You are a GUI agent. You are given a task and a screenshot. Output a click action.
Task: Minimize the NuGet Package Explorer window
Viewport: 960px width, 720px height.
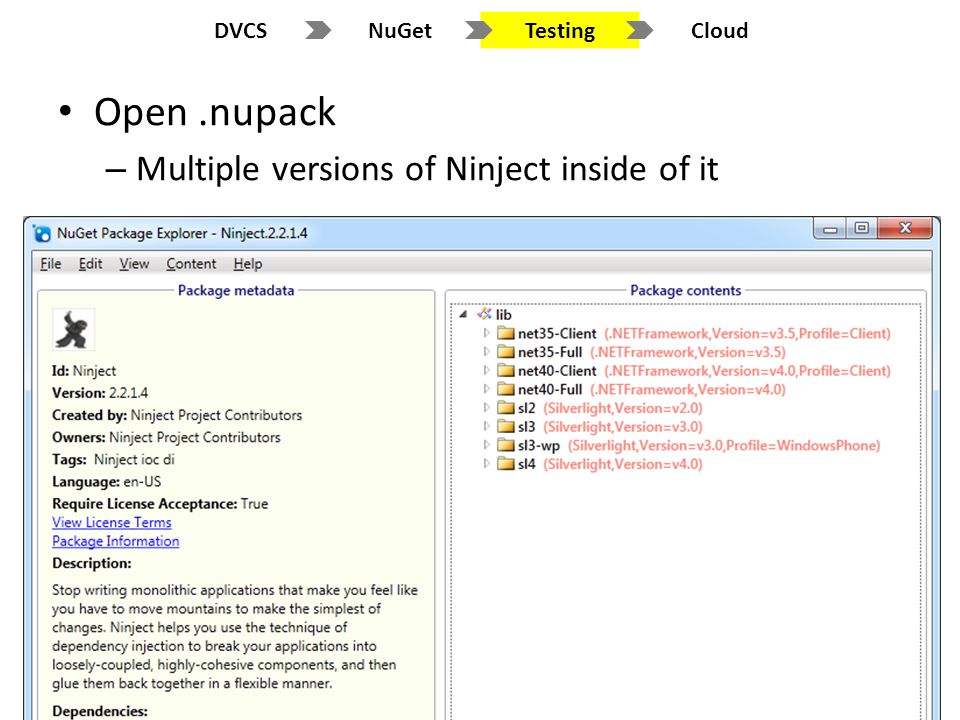(x=830, y=229)
